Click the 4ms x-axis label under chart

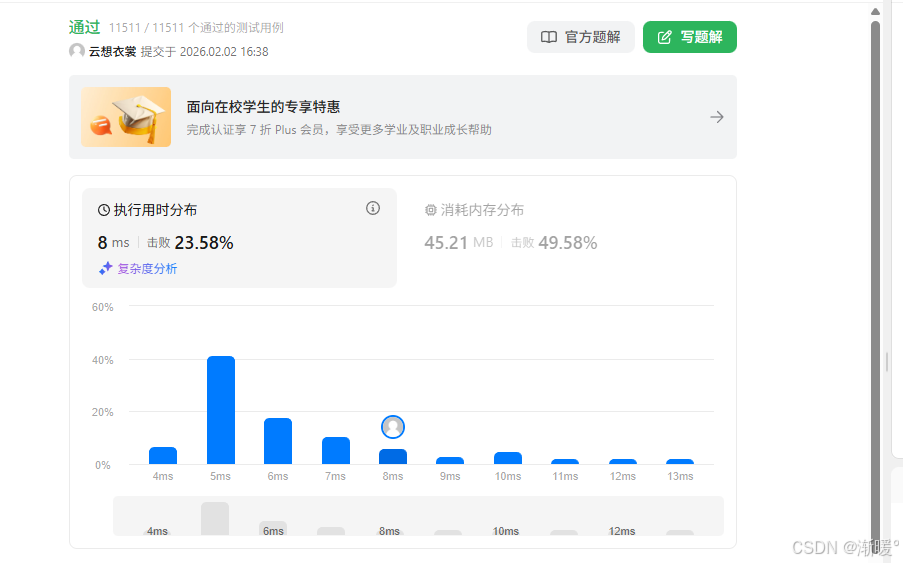pos(163,476)
